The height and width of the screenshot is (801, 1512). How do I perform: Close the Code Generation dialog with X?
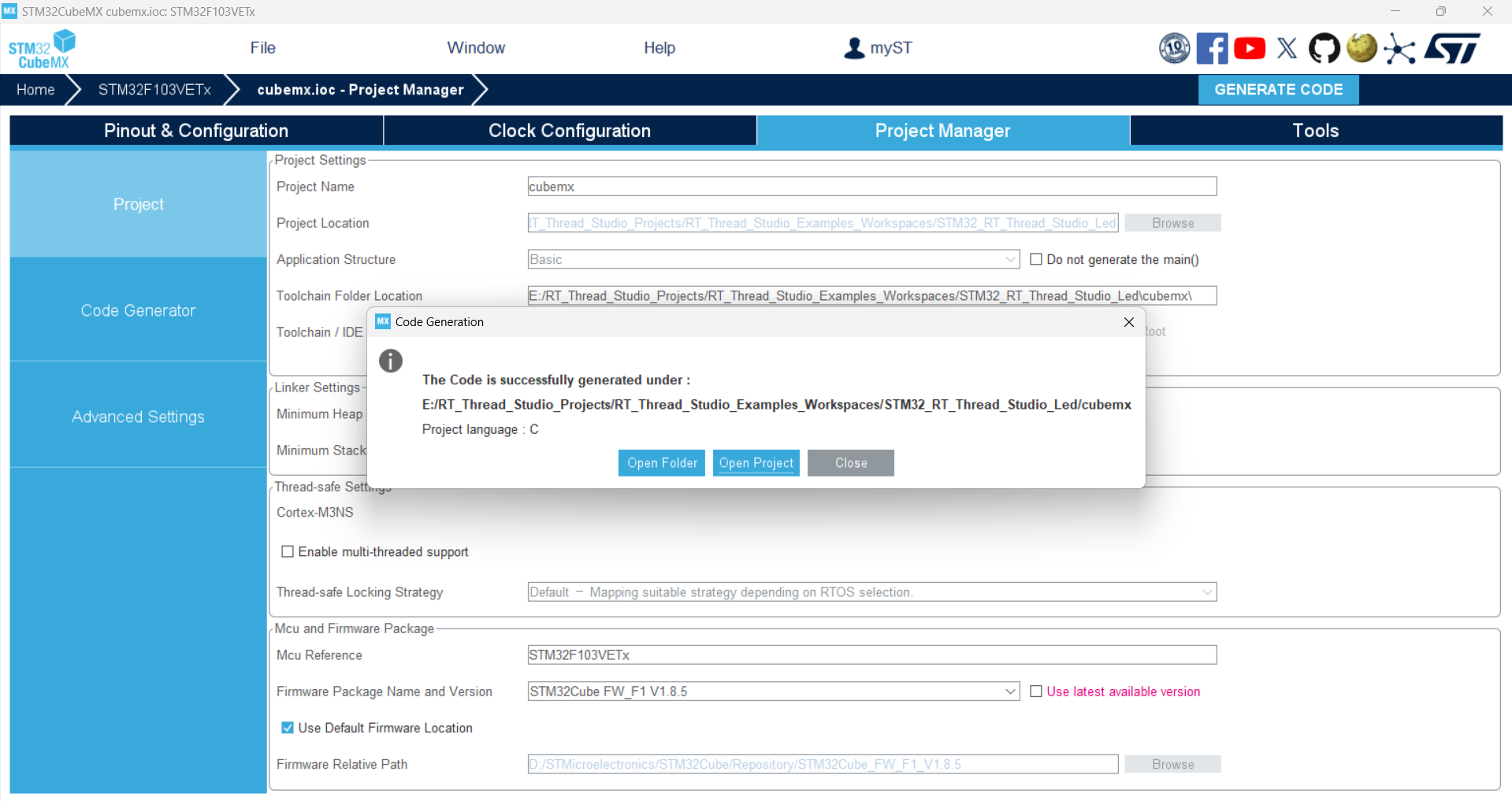pyautogui.click(x=1128, y=322)
